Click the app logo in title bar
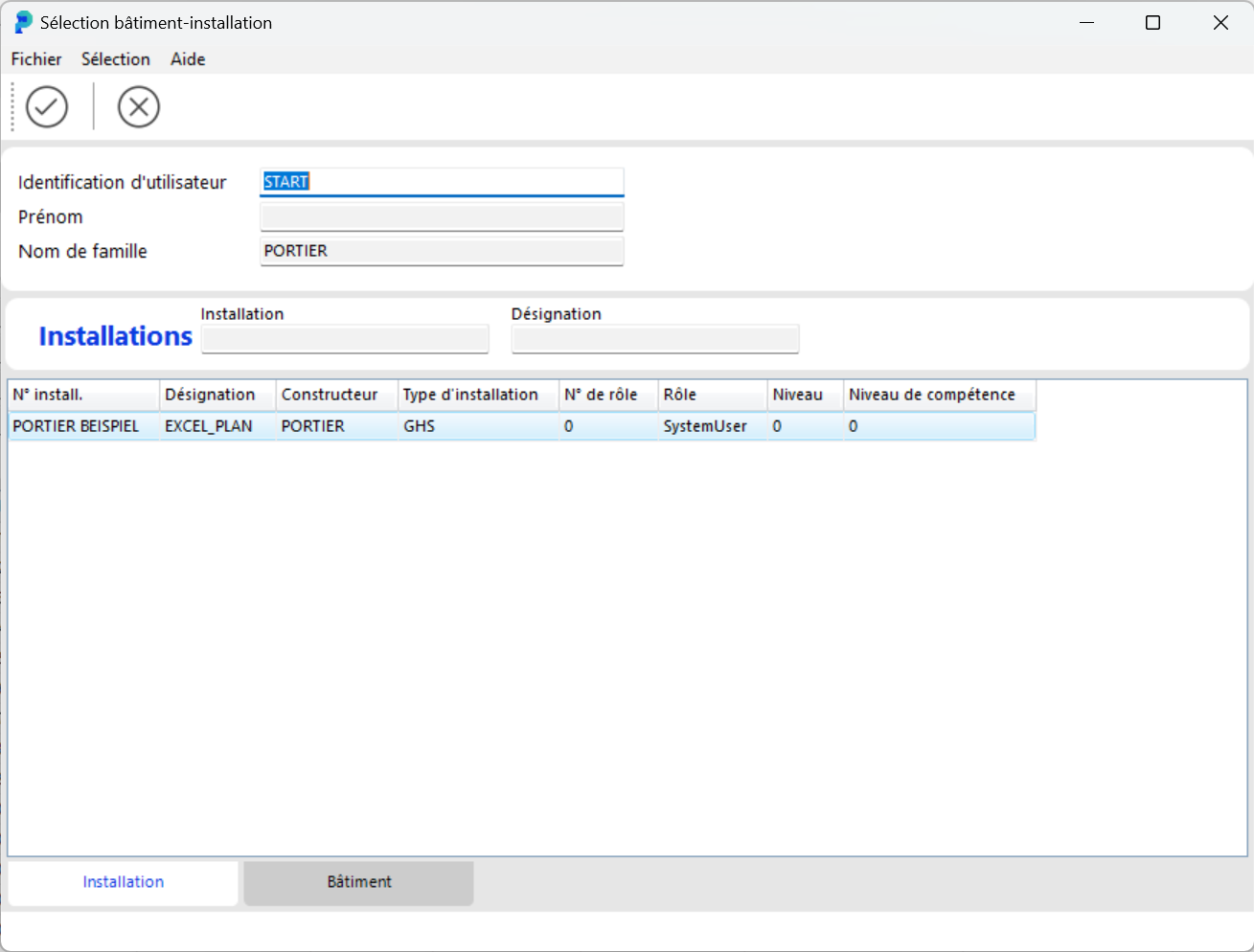 point(23,22)
